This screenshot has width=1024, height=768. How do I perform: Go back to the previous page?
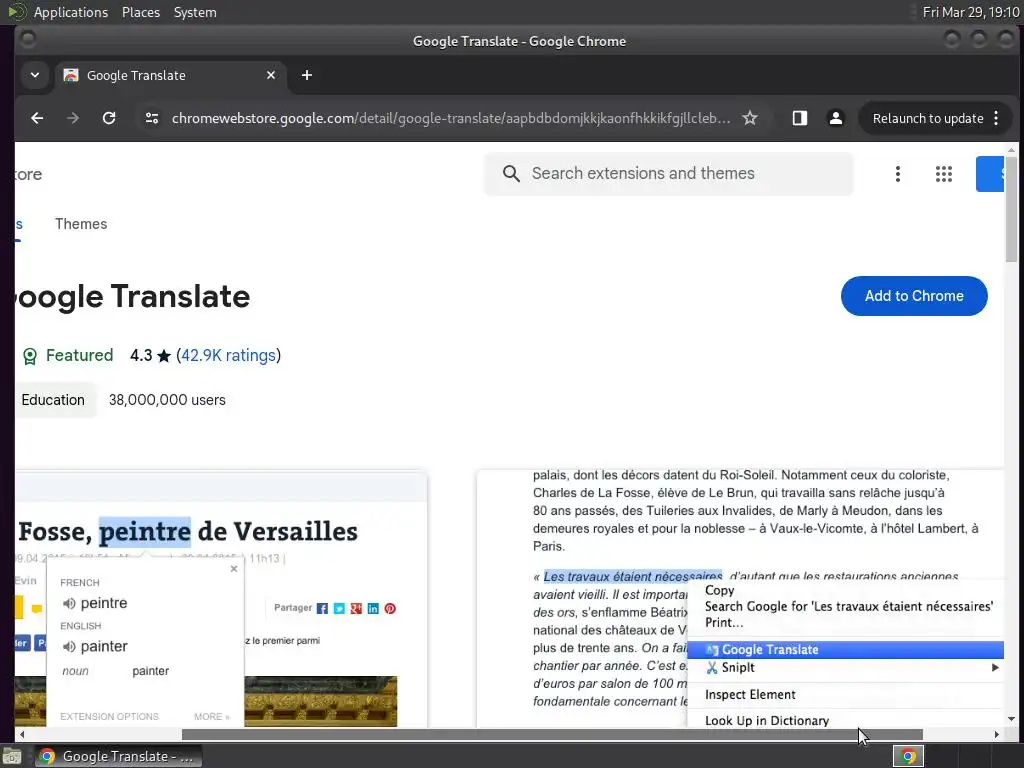(x=37, y=118)
